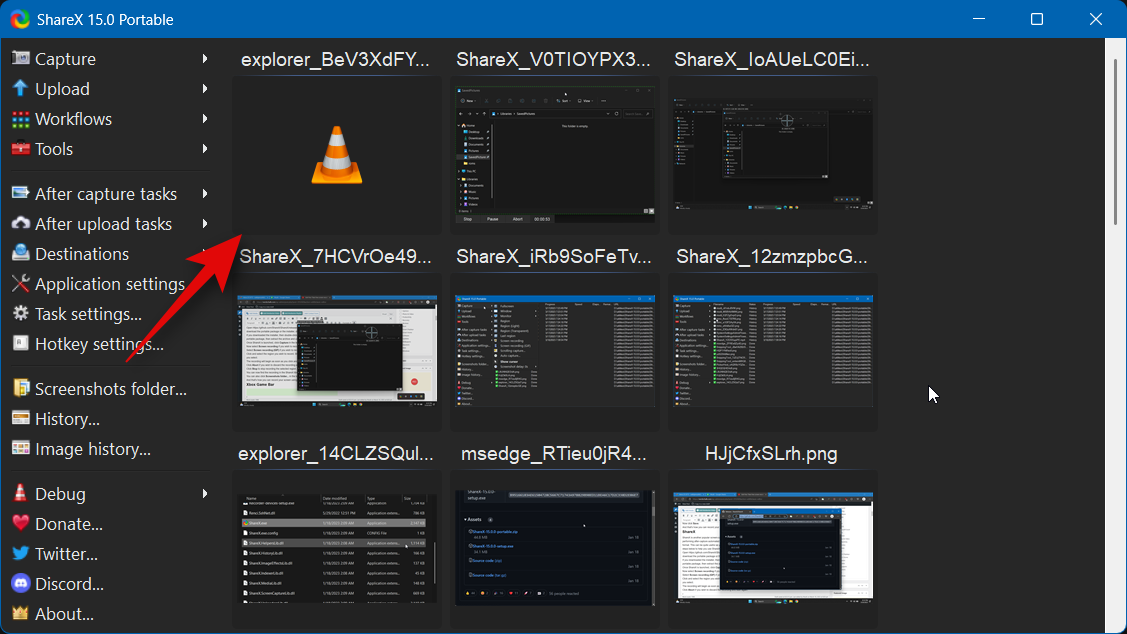Click the Capture camera icon

(x=20, y=59)
